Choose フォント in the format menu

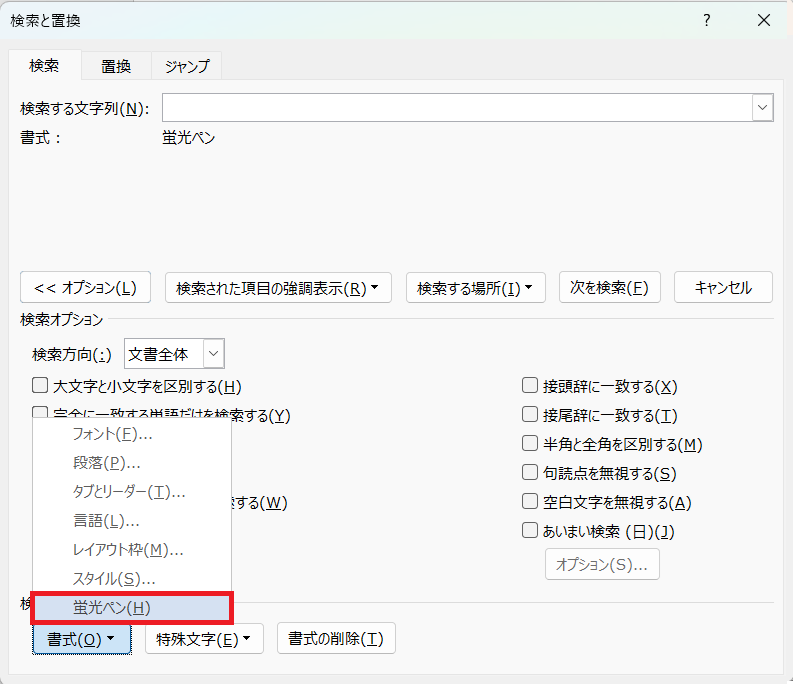112,435
